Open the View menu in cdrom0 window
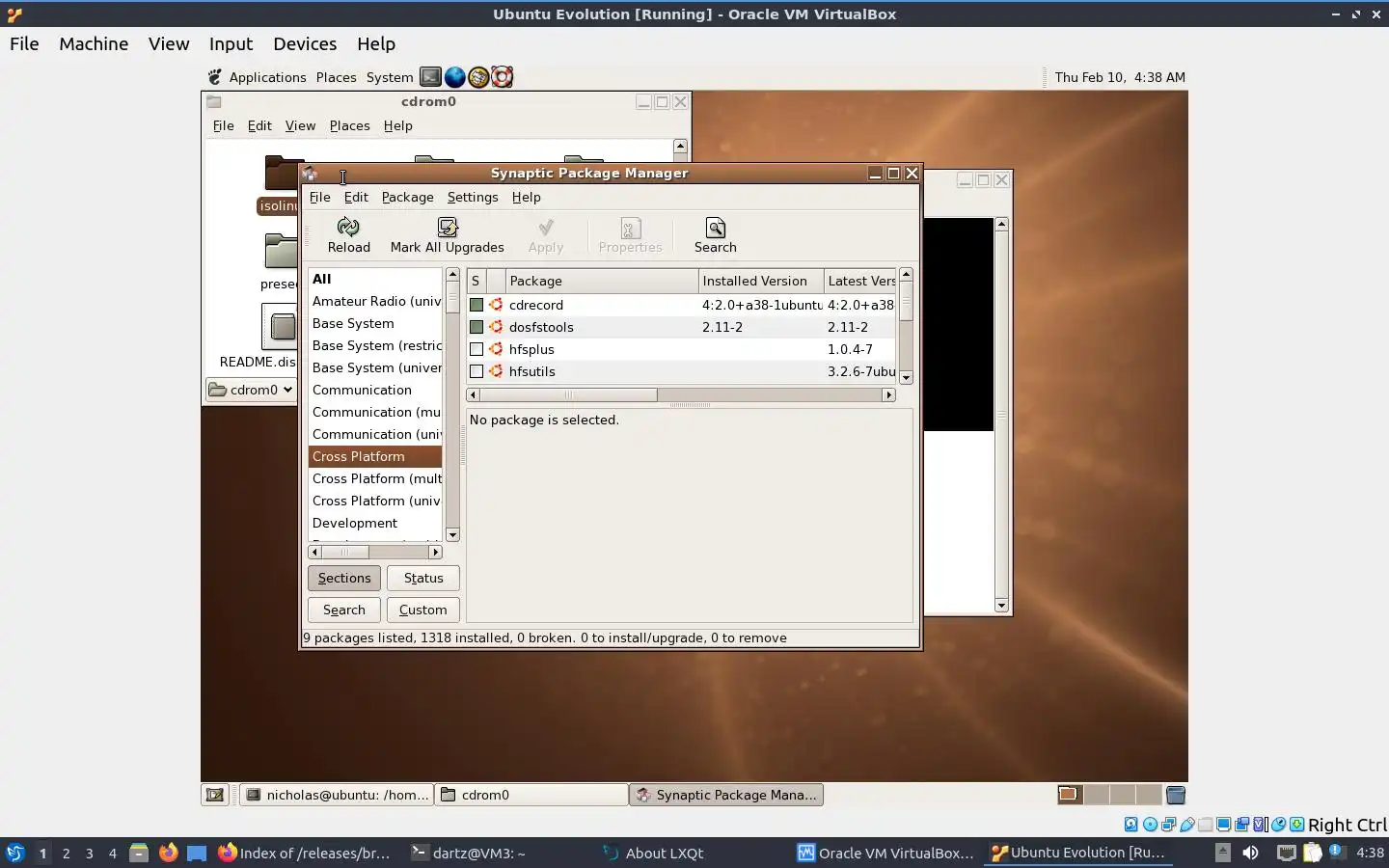1389x868 pixels. [x=300, y=125]
